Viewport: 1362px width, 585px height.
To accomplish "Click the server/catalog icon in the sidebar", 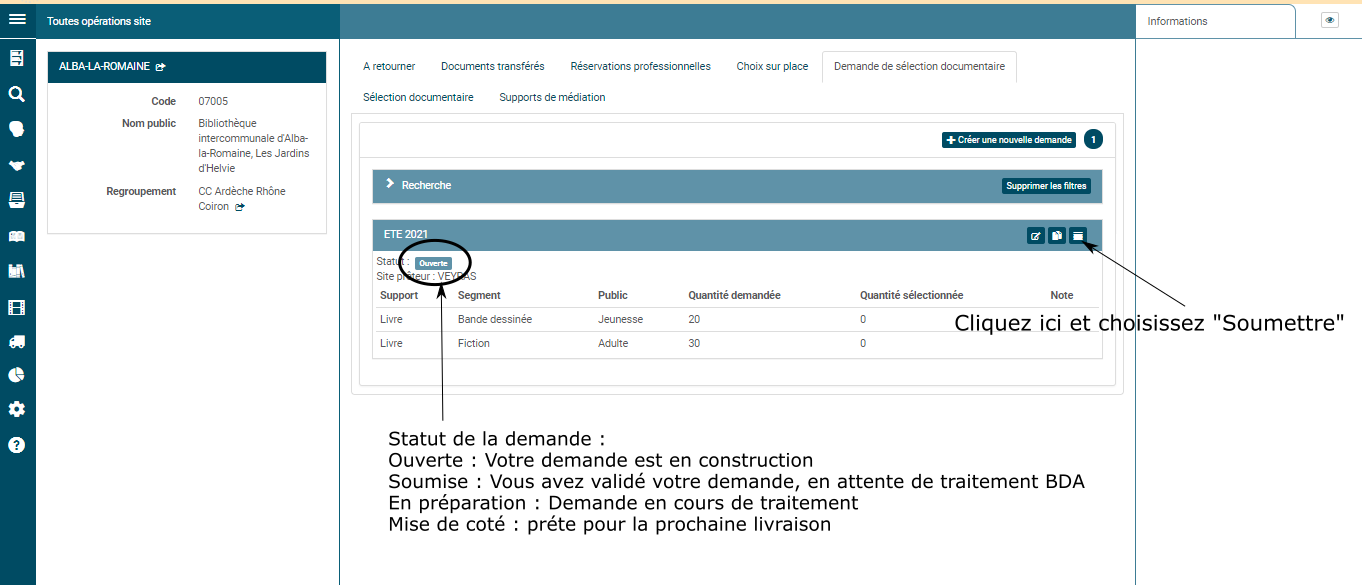I will (16, 58).
